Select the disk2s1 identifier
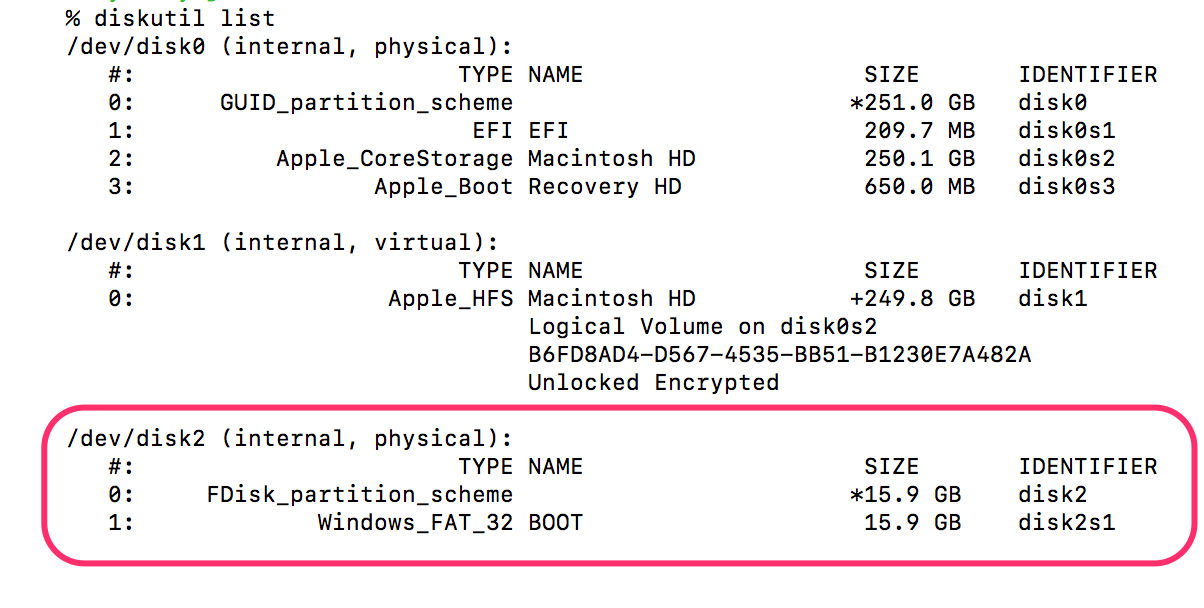Screen dimensions: 1204x608 (1066, 522)
